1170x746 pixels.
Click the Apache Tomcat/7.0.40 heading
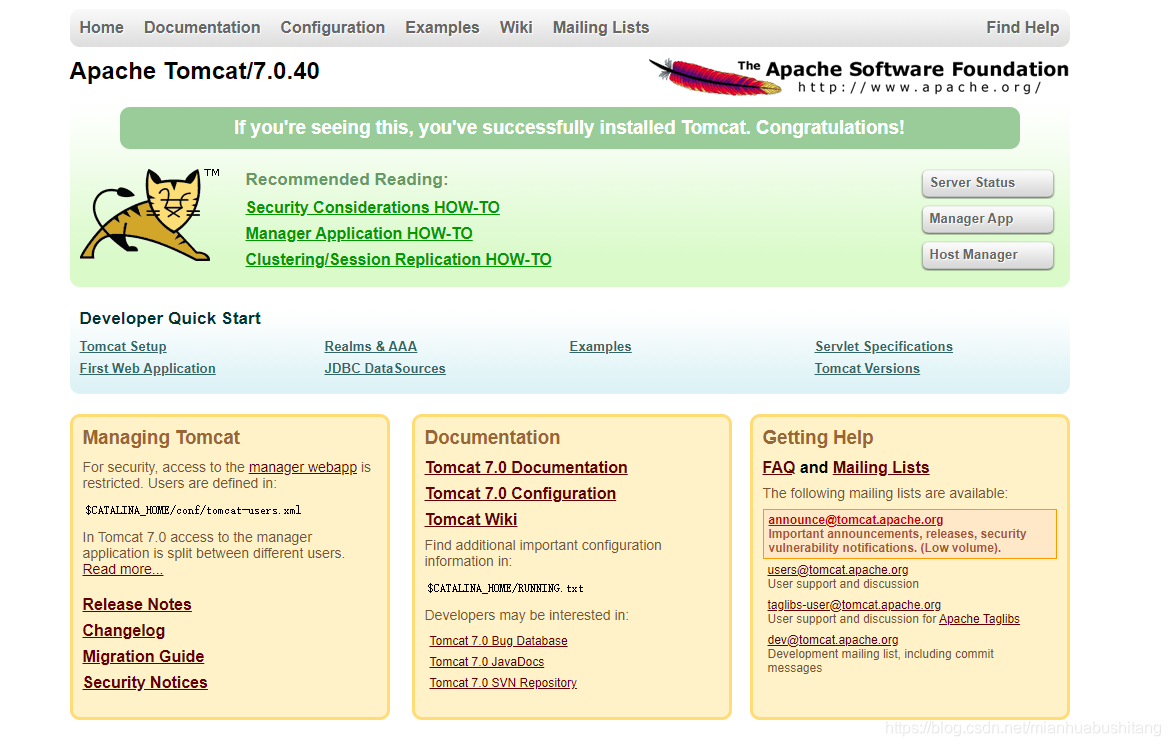tap(195, 71)
